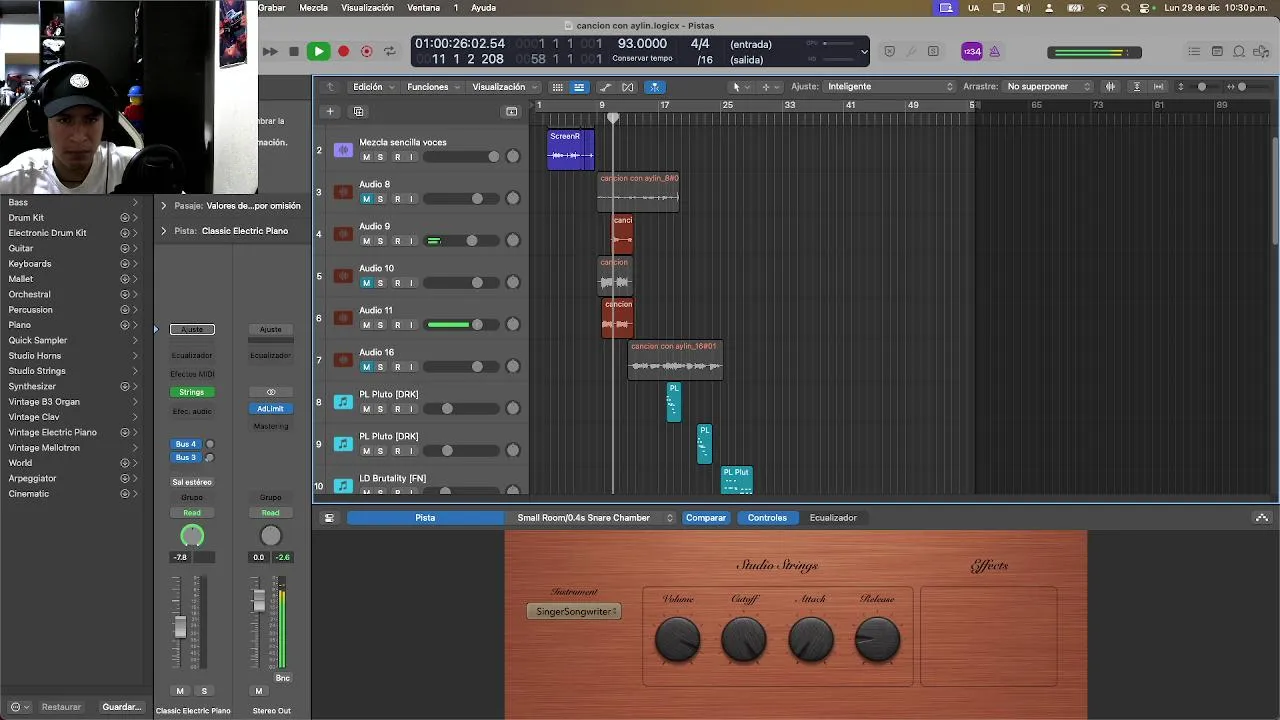Toggle the blue Catch Playhead button
This screenshot has height=720, width=1280.
click(655, 87)
